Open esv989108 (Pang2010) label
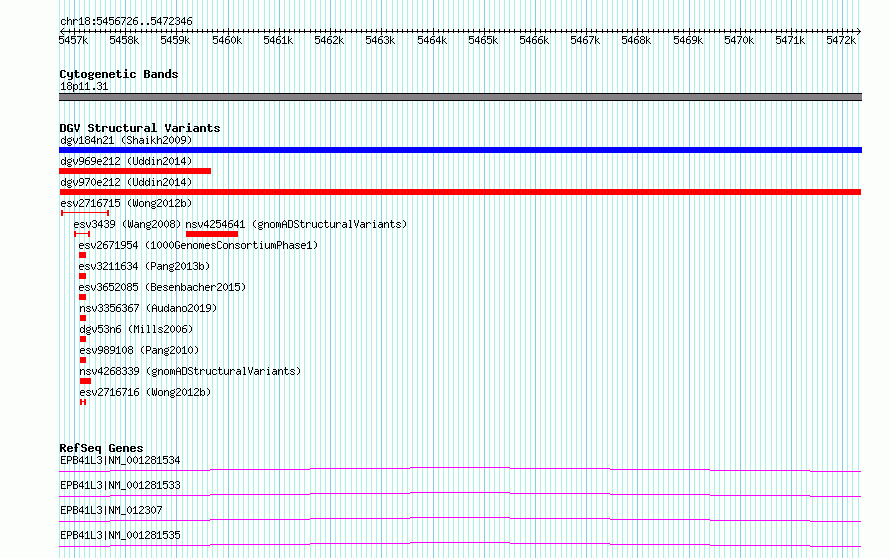This screenshot has height=558, width=890. (x=139, y=350)
